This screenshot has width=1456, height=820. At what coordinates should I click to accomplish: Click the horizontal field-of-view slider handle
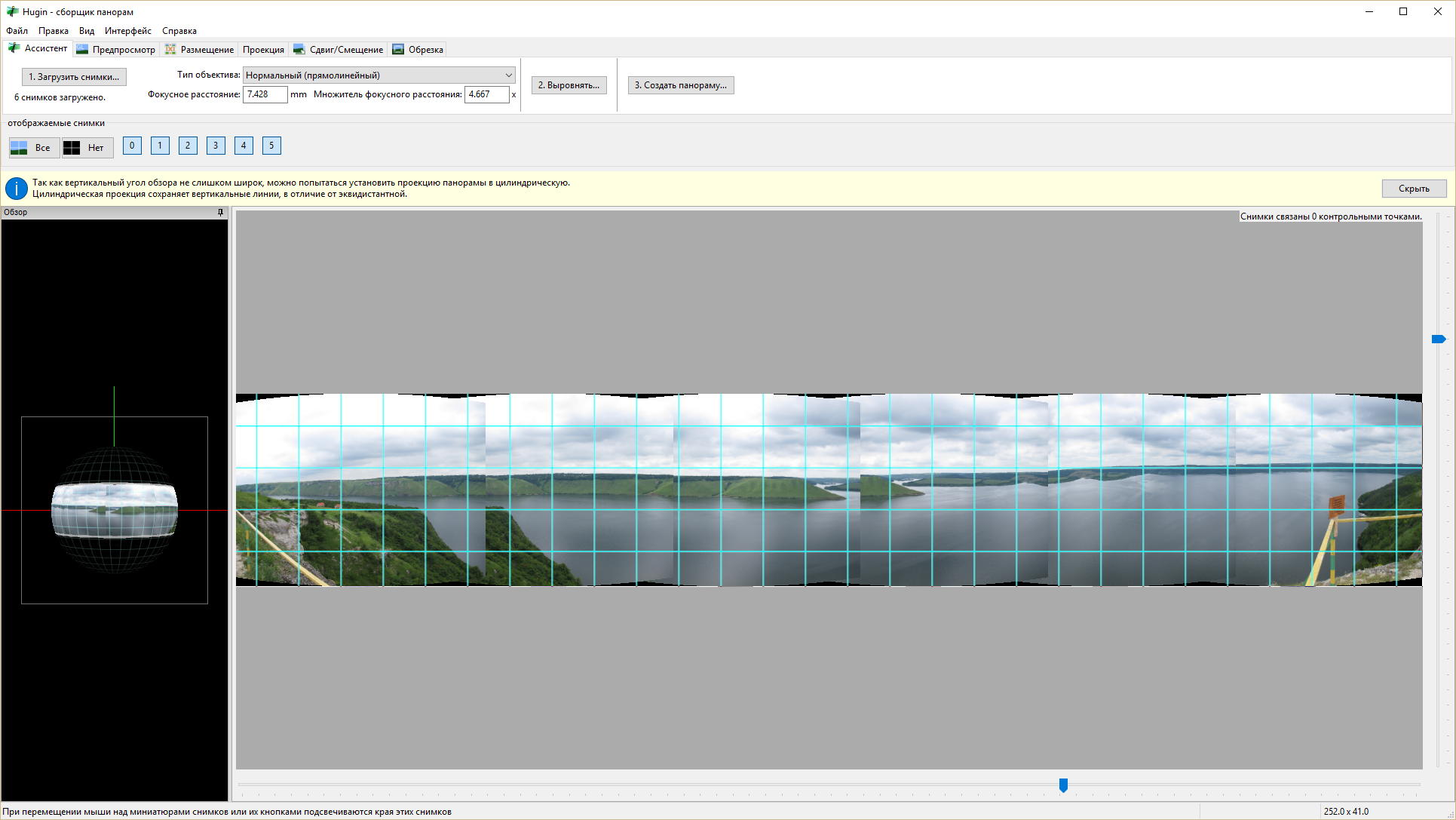(1063, 785)
